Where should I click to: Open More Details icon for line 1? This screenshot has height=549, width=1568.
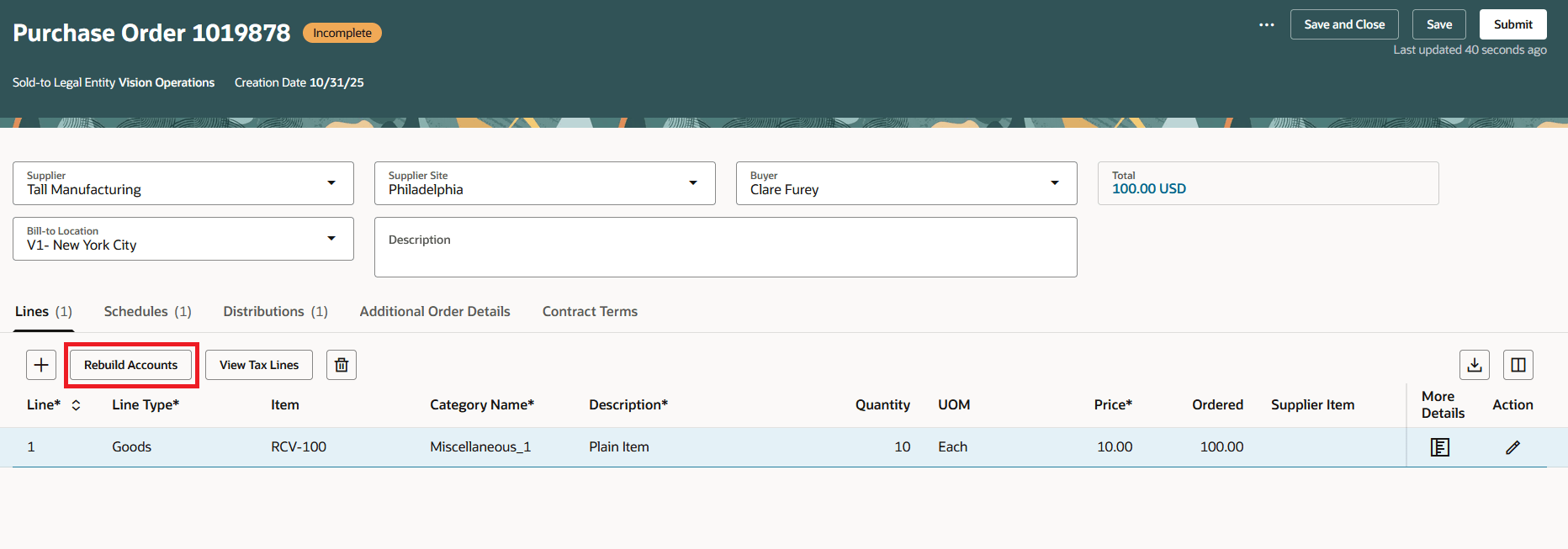click(1440, 447)
